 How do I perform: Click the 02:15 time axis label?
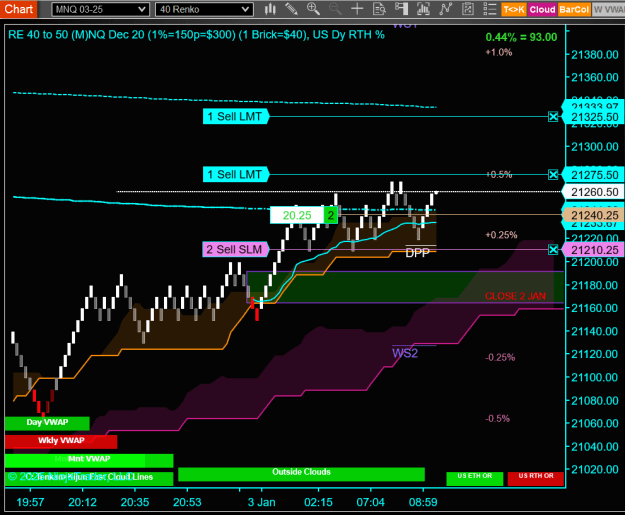click(318, 502)
